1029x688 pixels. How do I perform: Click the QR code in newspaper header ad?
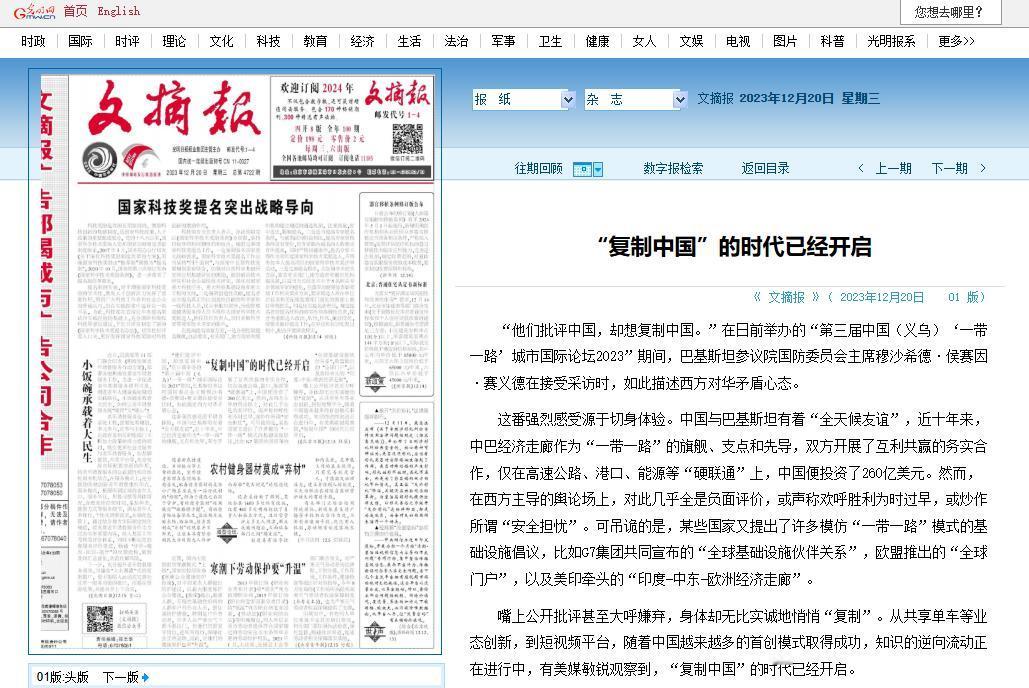tap(408, 139)
